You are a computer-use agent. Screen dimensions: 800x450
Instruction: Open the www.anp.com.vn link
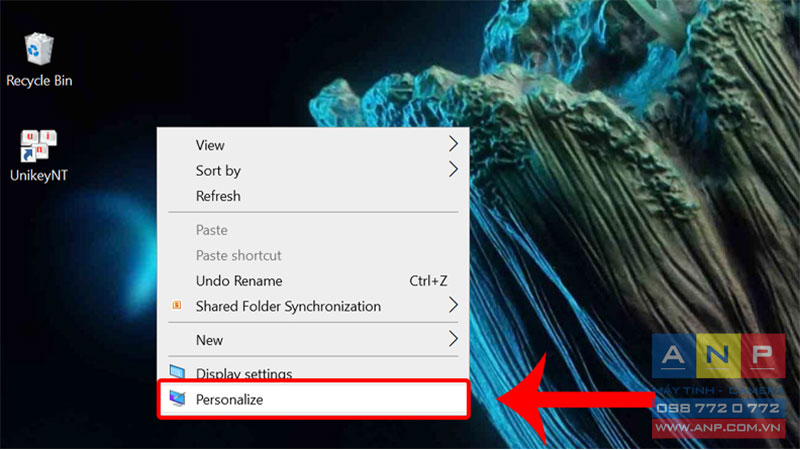[718, 428]
